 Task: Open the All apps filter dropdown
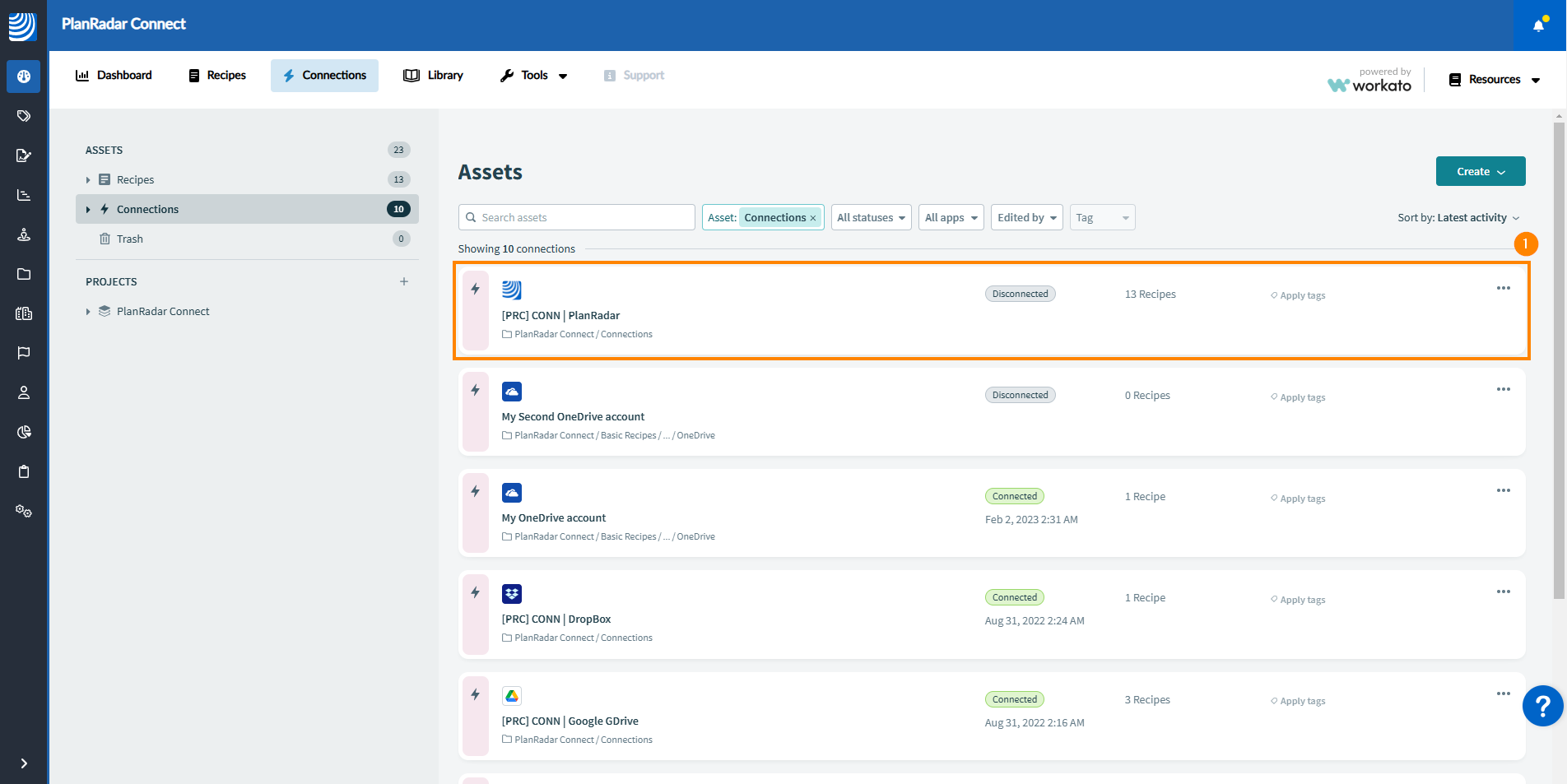(x=951, y=217)
